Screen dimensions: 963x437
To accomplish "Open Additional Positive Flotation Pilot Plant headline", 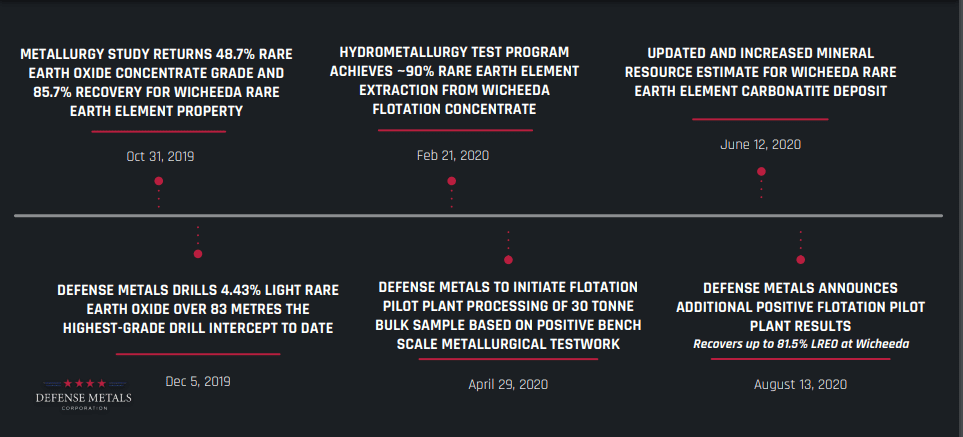I will tap(800, 306).
